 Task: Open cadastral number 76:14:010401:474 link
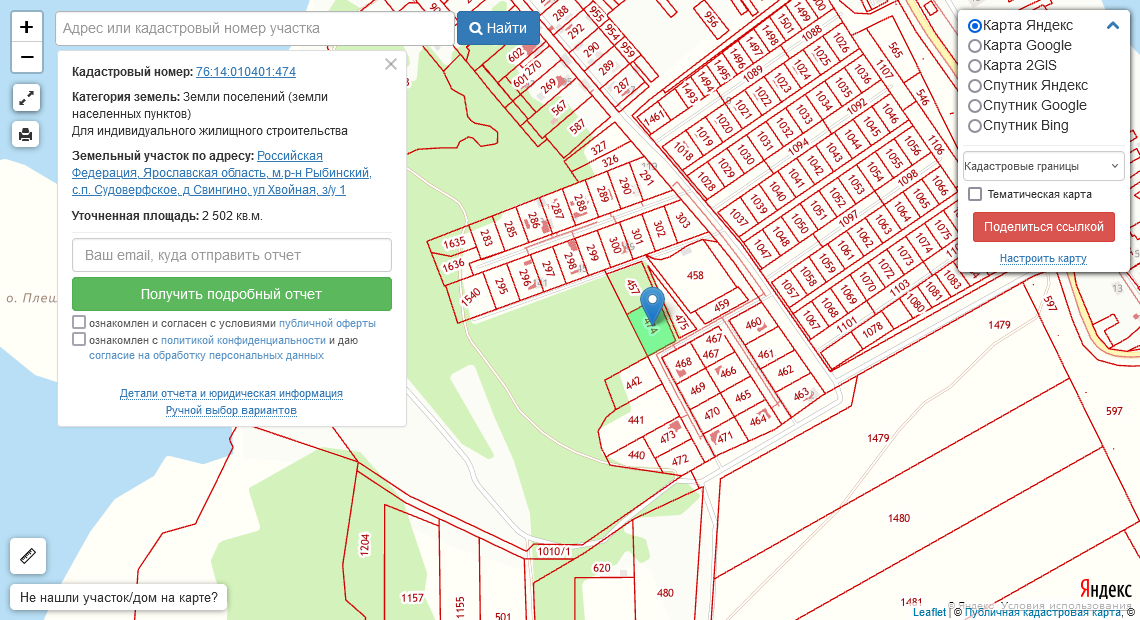pos(246,72)
